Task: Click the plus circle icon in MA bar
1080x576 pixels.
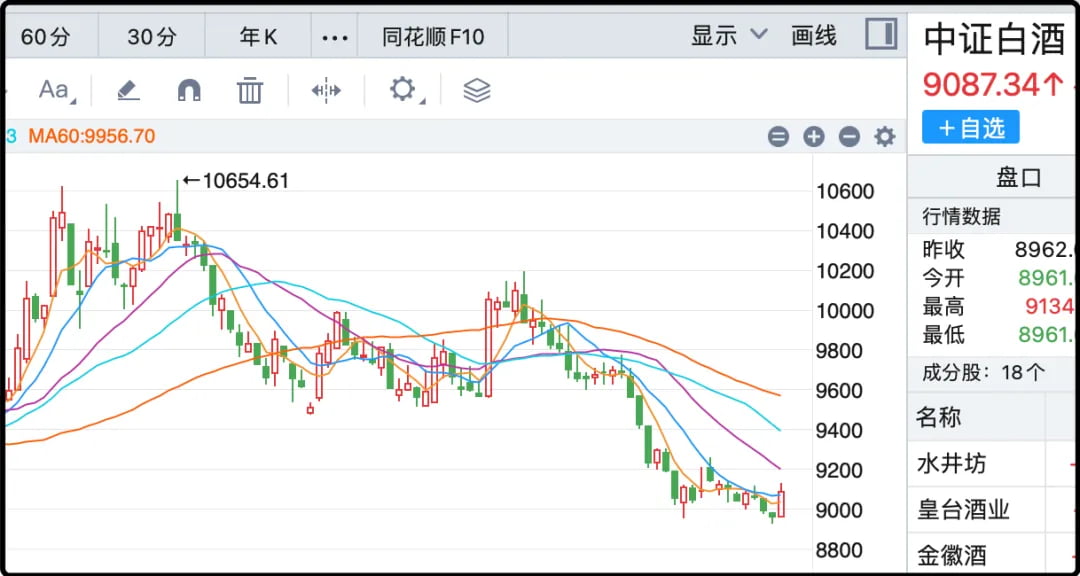Action: coord(813,137)
